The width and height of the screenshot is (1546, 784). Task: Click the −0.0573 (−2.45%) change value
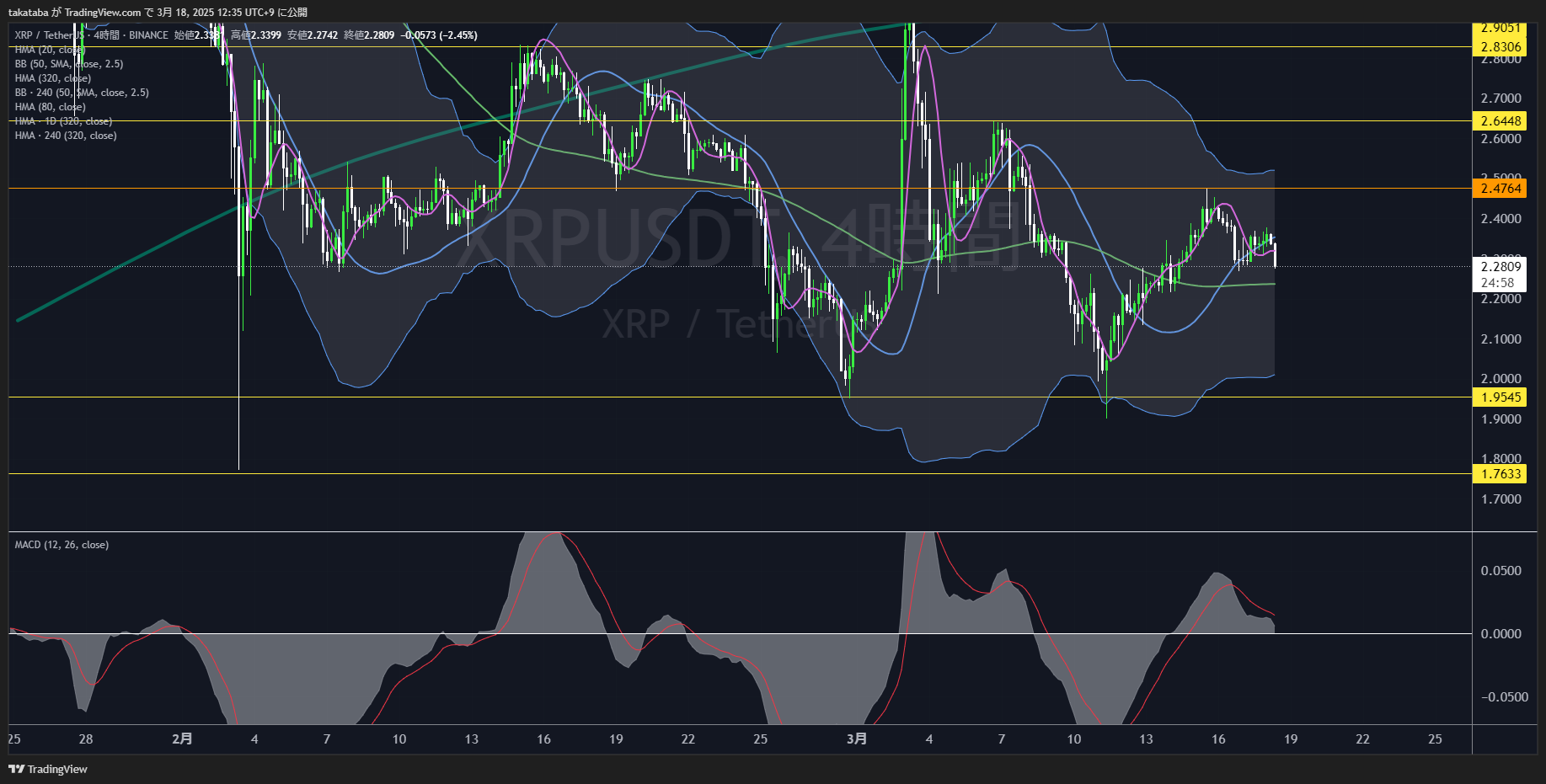pos(439,35)
